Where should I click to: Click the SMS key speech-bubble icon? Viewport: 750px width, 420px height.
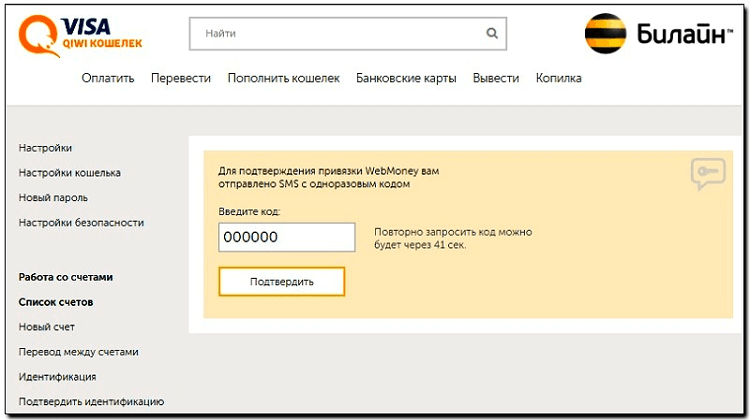[708, 174]
